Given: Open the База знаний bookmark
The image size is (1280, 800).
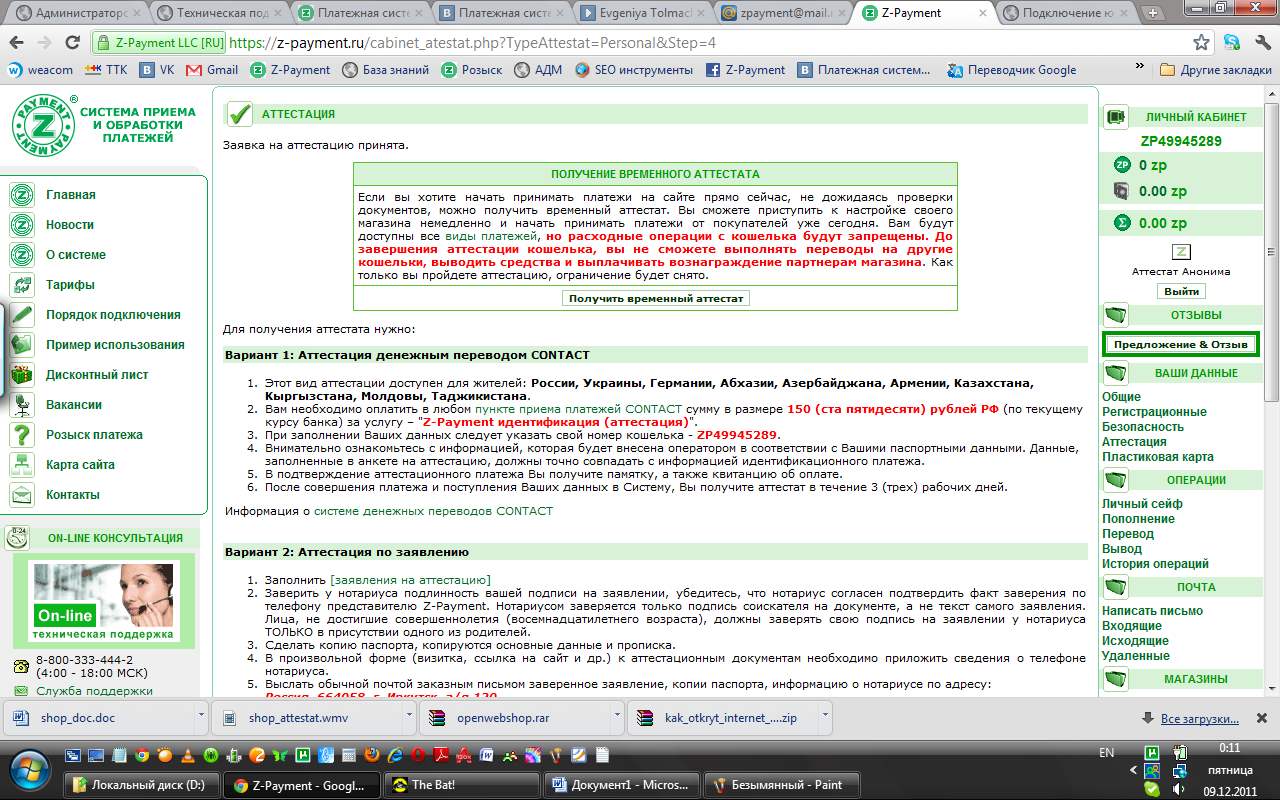Looking at the screenshot, I should tap(386, 70).
